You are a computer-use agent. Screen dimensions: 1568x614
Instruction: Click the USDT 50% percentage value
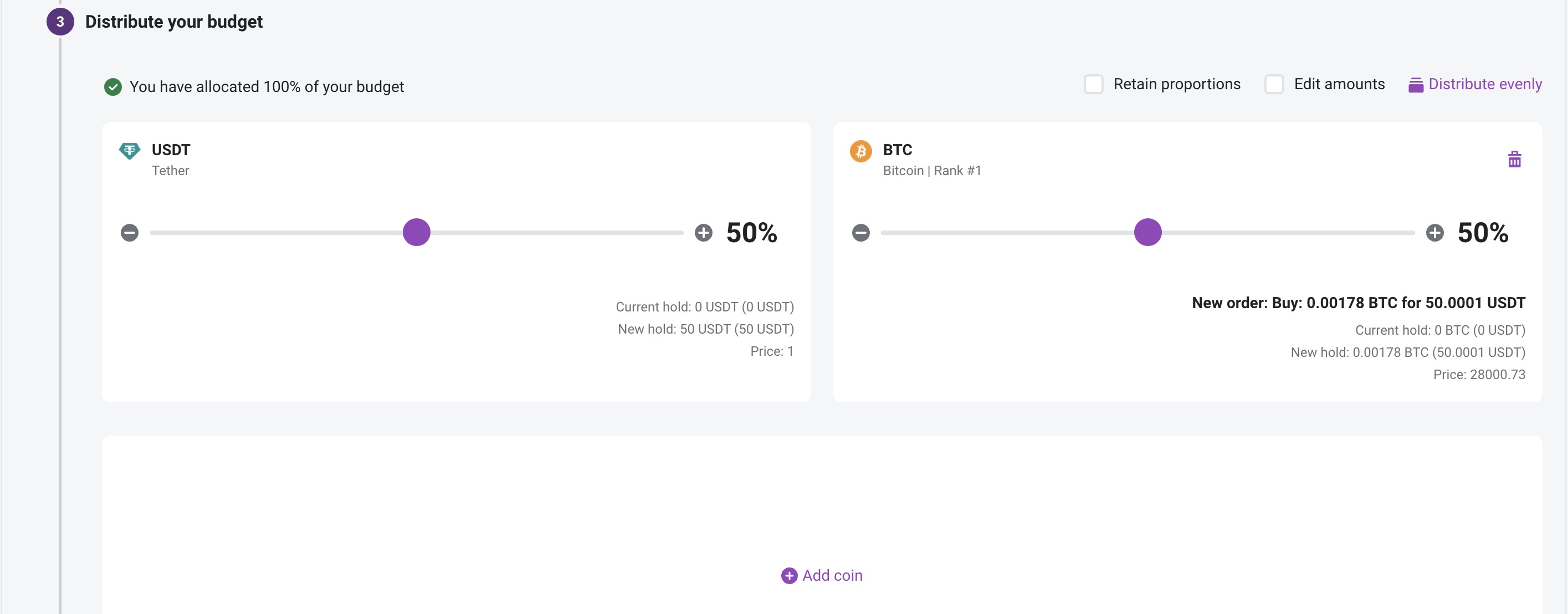pyautogui.click(x=751, y=233)
